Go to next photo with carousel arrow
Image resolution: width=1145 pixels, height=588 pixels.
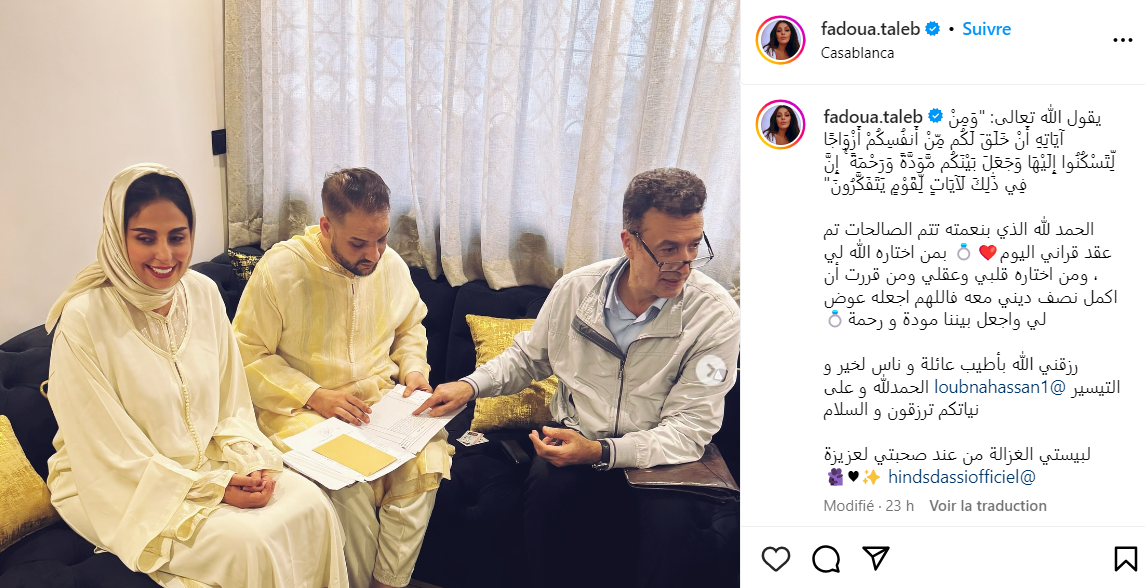(x=711, y=371)
